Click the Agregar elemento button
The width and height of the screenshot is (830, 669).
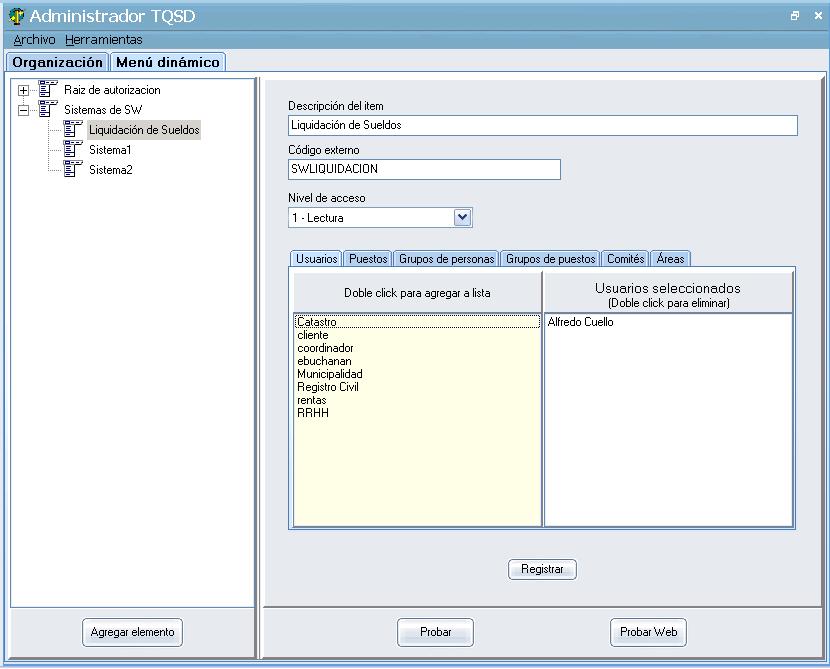coord(132,632)
